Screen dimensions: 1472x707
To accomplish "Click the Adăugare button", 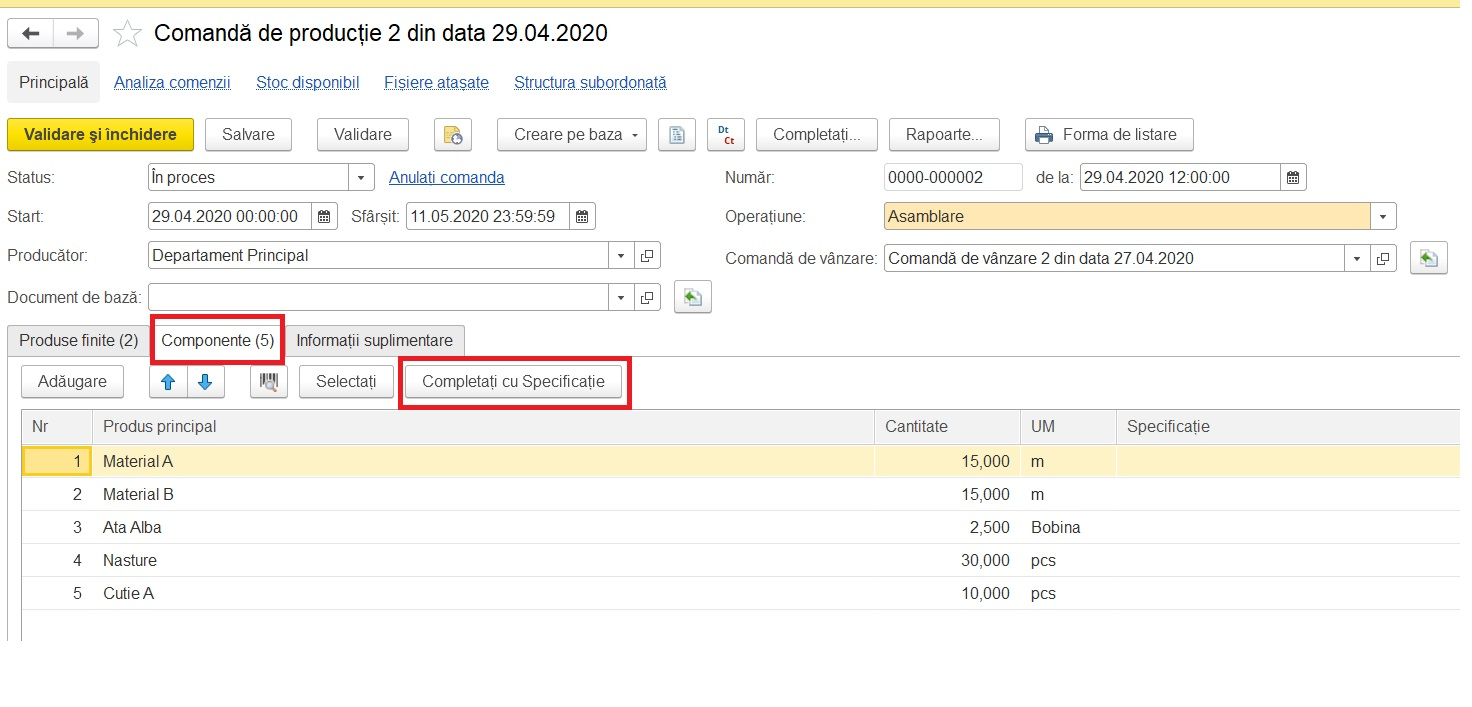I will pos(72,382).
